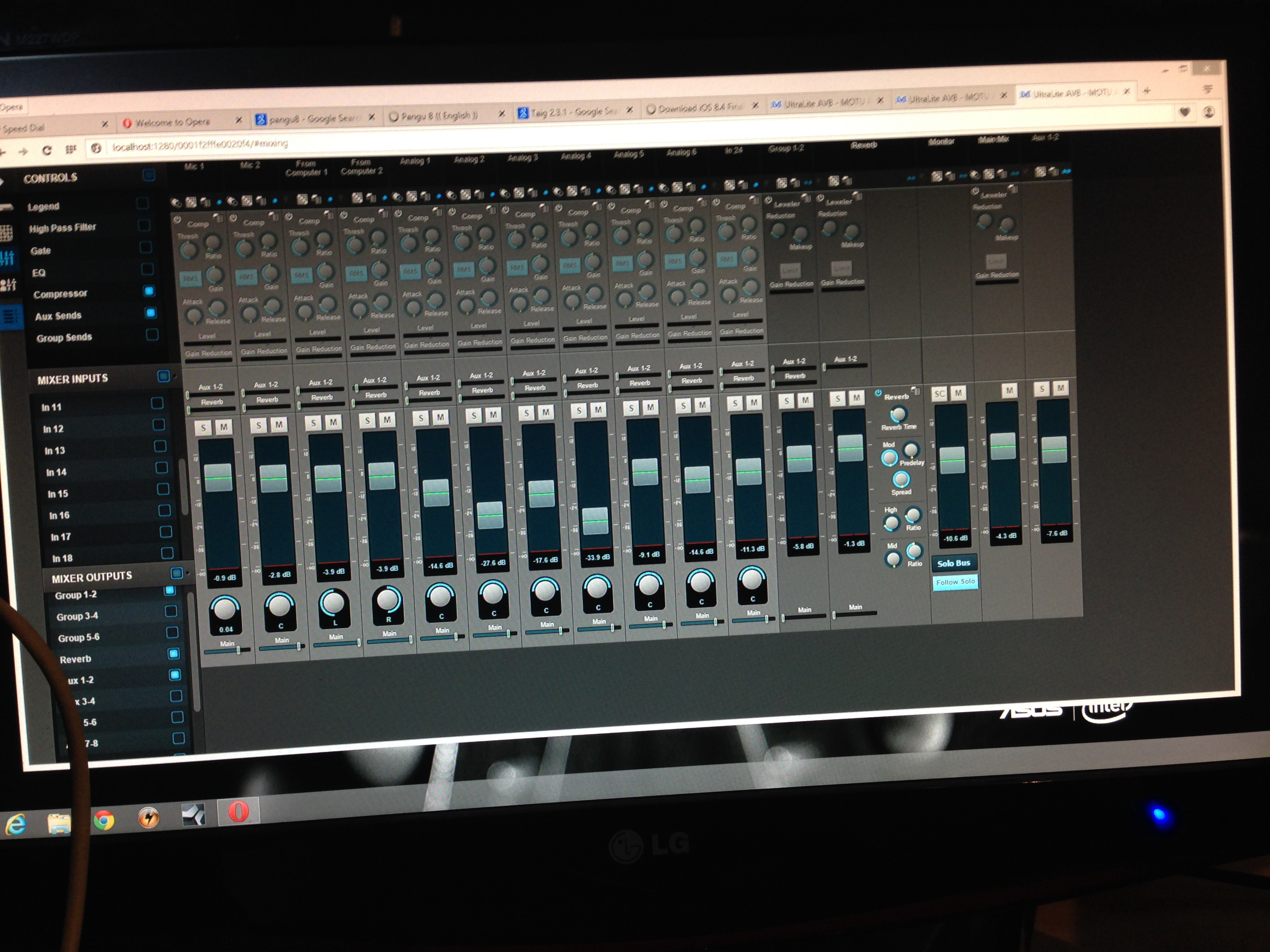Viewport: 1270px width, 952px height.
Task: Click the Opera icon in taskbar
Action: pos(238,811)
